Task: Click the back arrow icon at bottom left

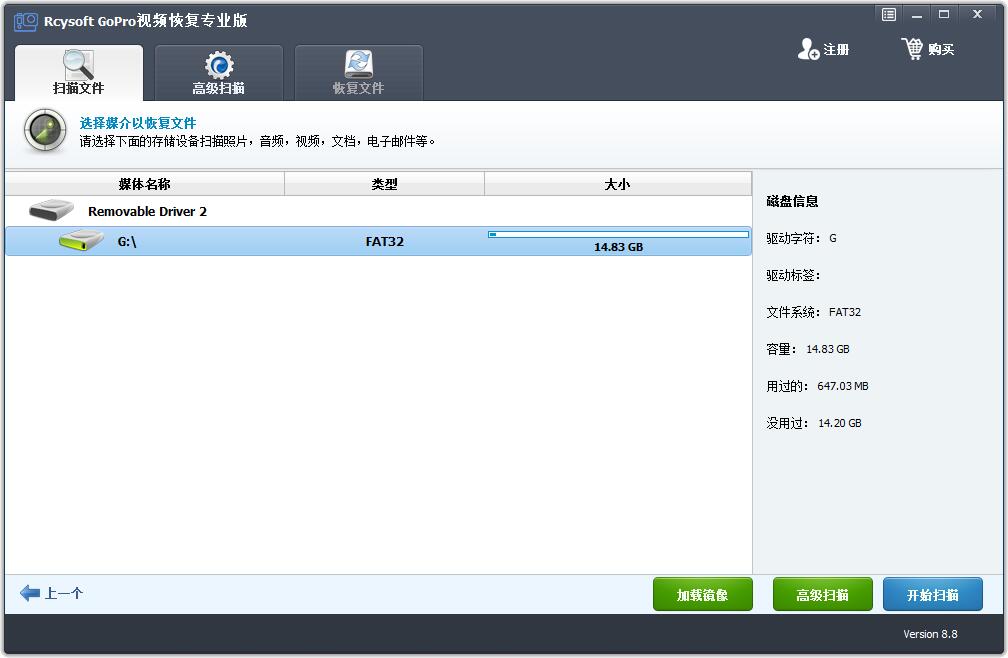Action: [30, 593]
